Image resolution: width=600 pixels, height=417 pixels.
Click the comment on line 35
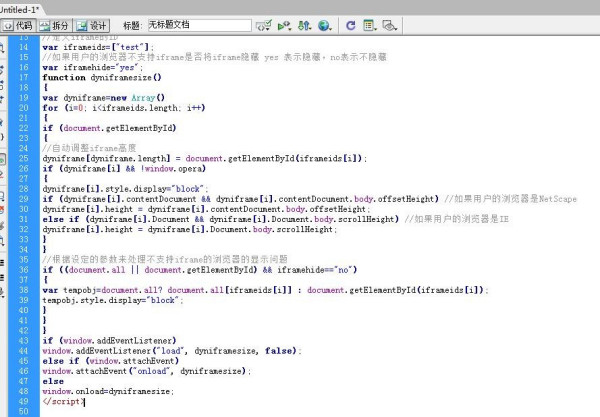[x=165, y=259]
